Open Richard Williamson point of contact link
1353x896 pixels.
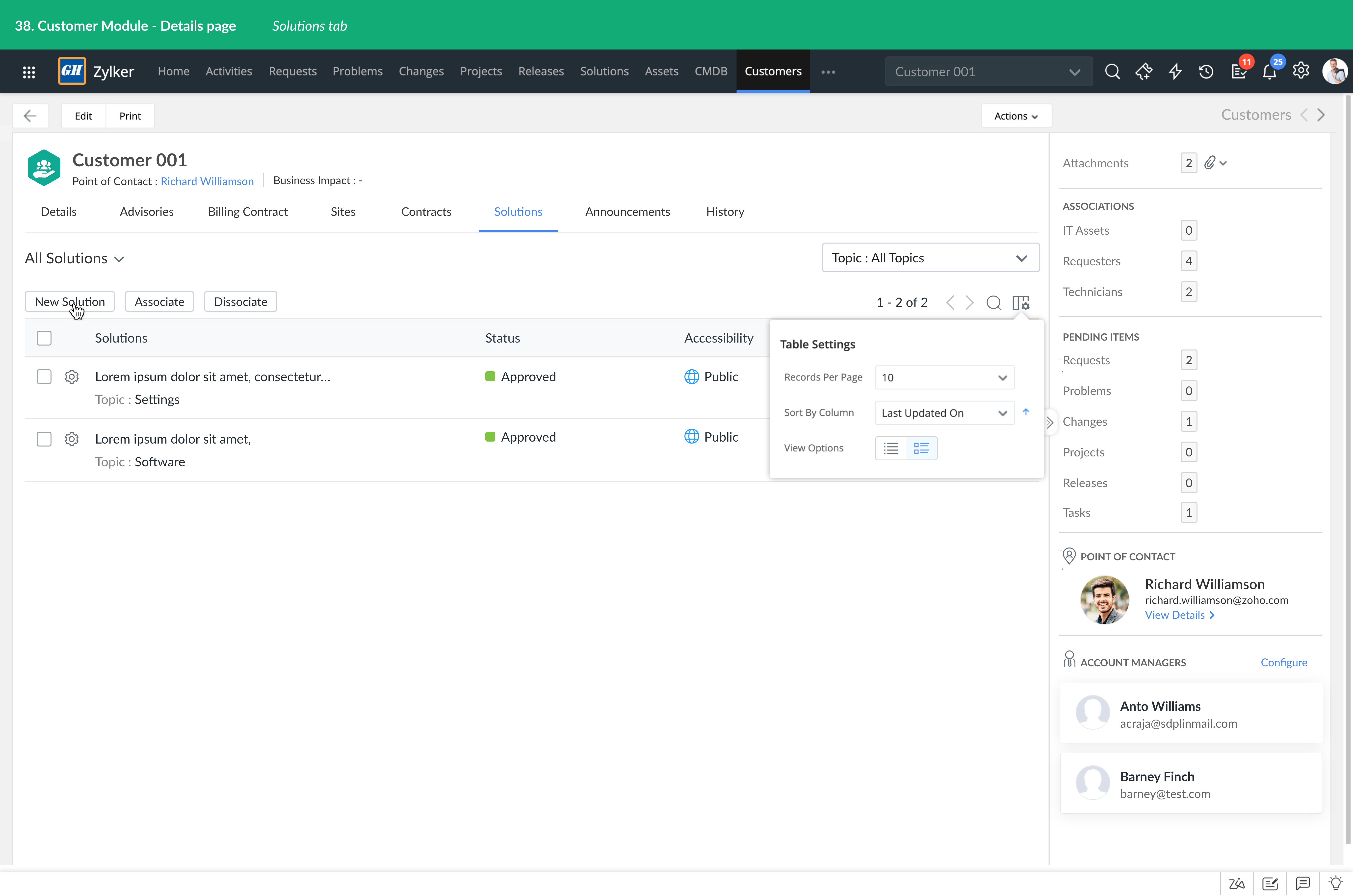pos(207,181)
